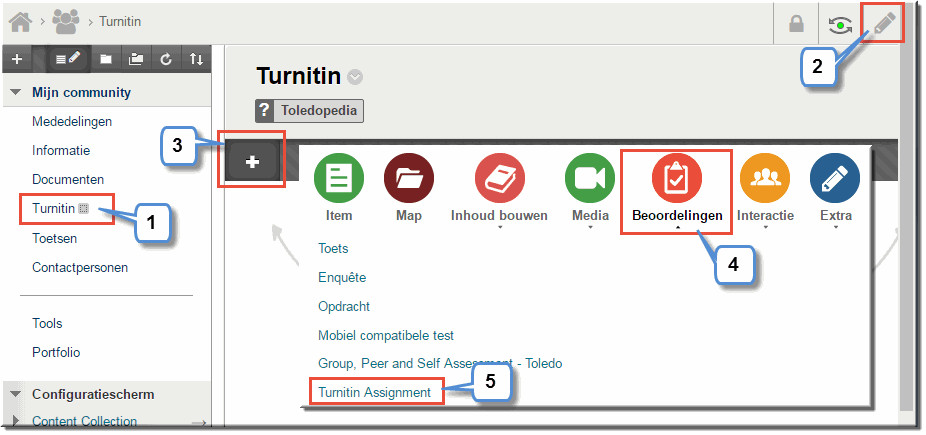This screenshot has width=926, height=435.
Task: Toggle student preview eye icon
Action: point(840,25)
